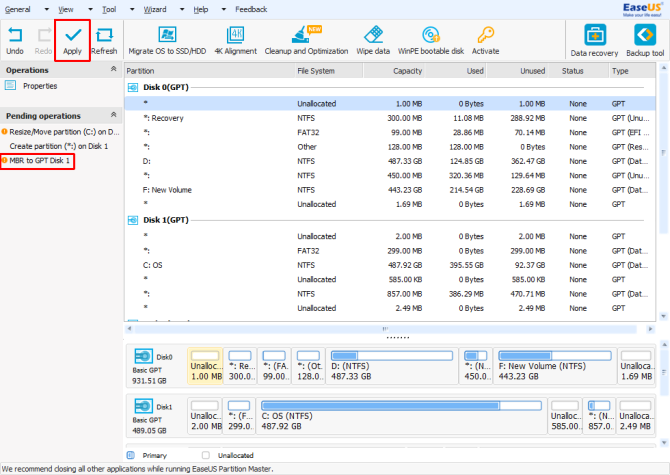Click the Activate key icon
Viewport: 670px width, 475px height.
coord(485,35)
